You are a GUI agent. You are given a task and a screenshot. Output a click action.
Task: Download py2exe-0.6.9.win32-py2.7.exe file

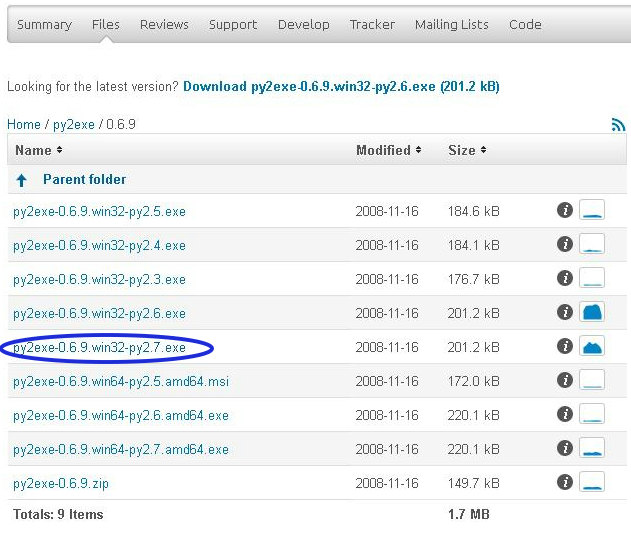99,348
